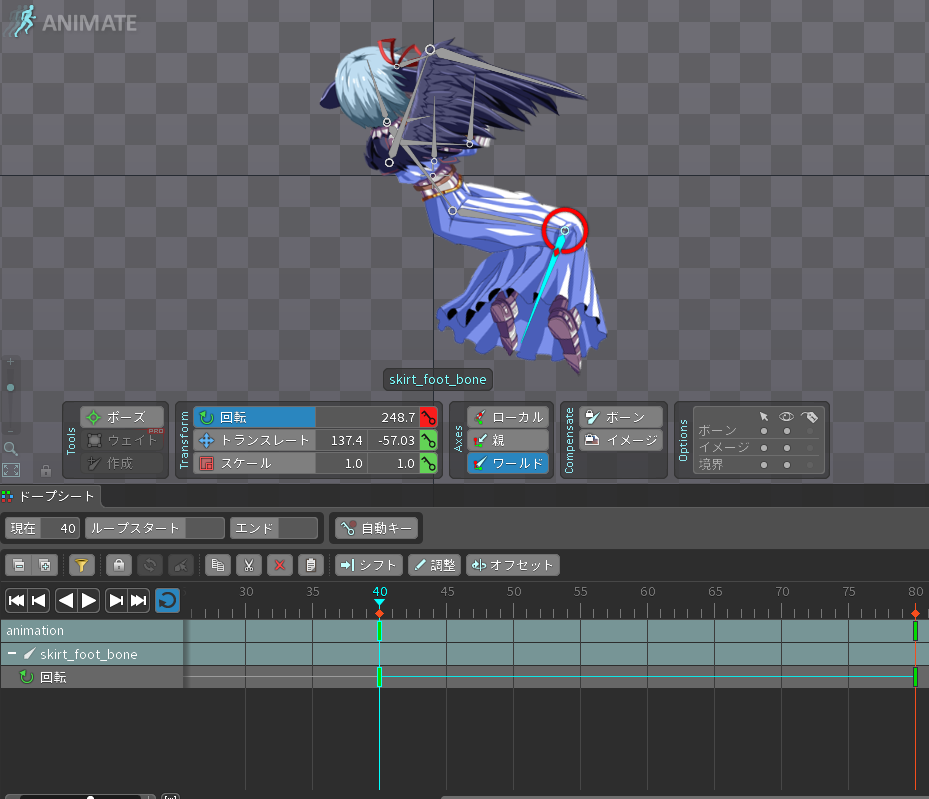929x799 pixels.
Task: Toggle ボーン visibility option dot
Action: click(787, 431)
